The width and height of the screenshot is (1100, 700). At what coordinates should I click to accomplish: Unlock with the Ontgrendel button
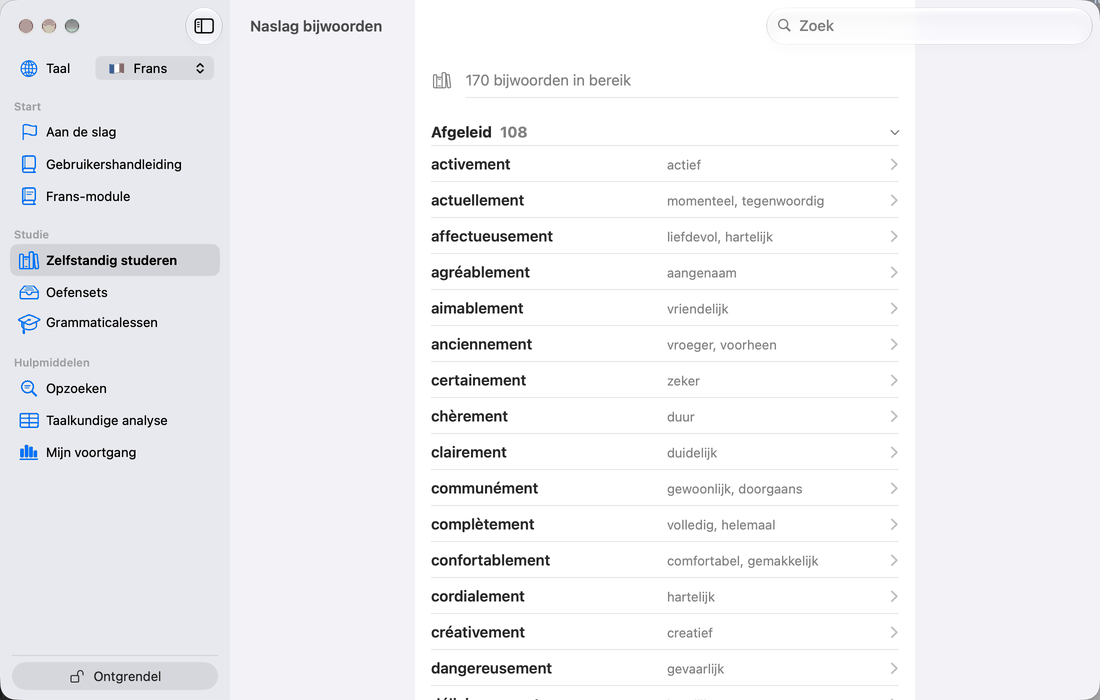point(115,676)
